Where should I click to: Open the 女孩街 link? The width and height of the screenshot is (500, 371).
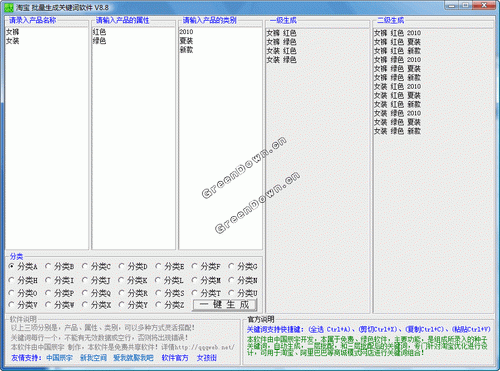click(207, 358)
